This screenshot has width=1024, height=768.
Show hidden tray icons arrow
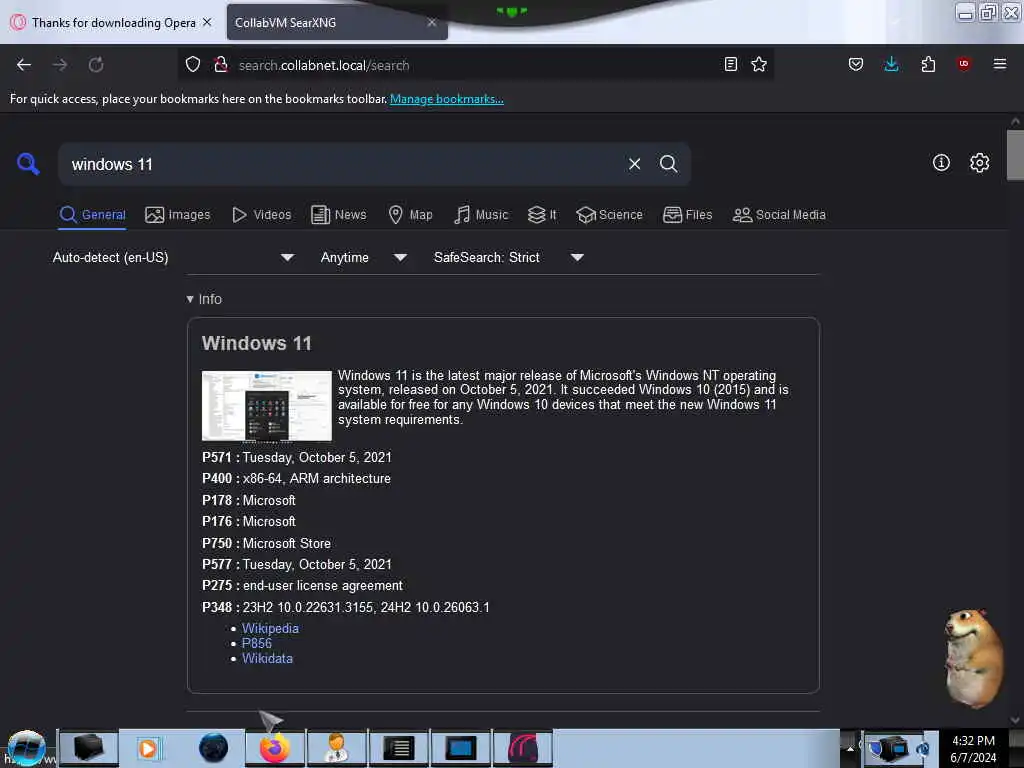[x=850, y=748]
